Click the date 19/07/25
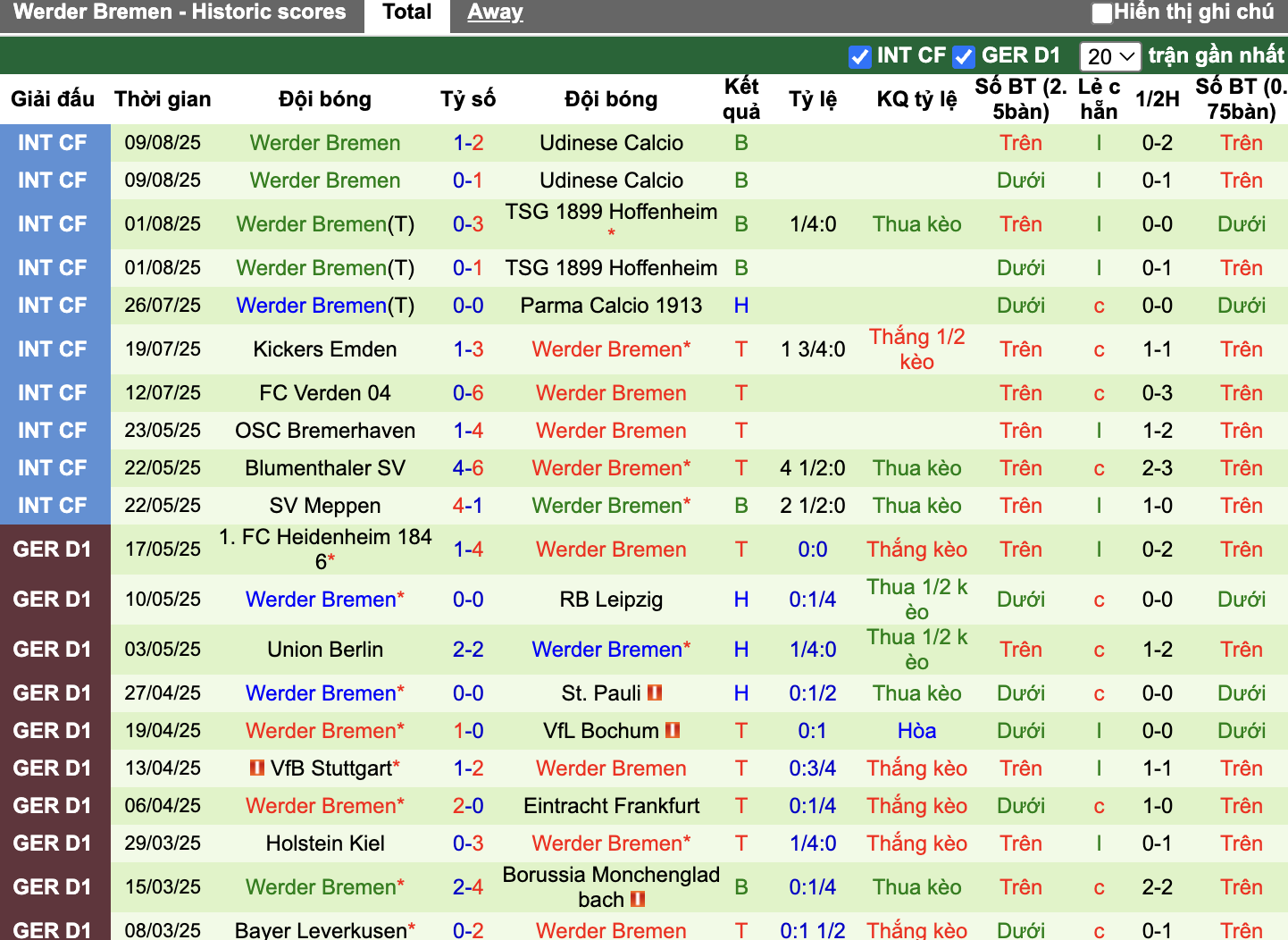 (163, 349)
